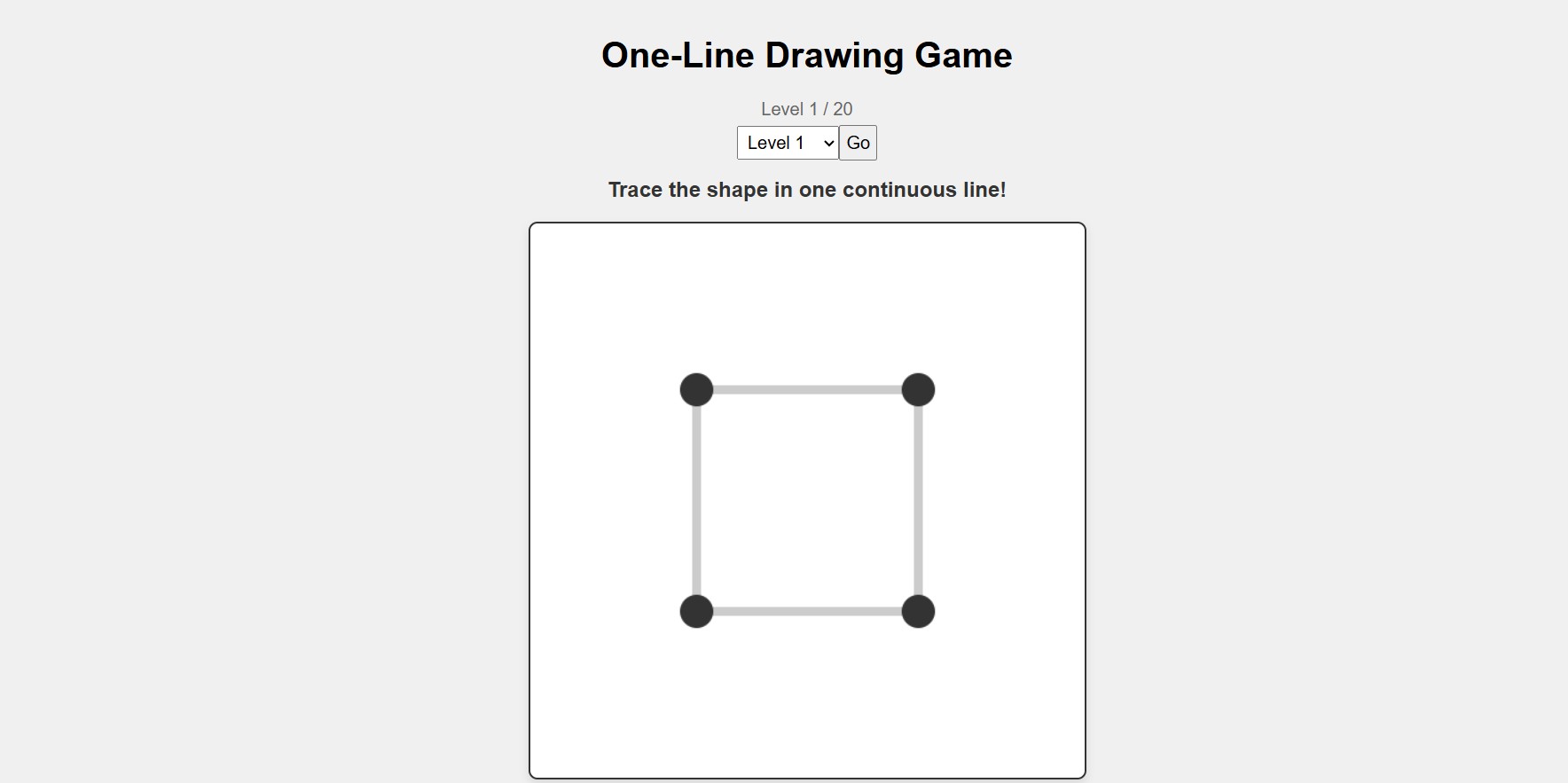The image size is (1568, 783).
Task: Click the bottom-right node of the square
Action: (919, 612)
